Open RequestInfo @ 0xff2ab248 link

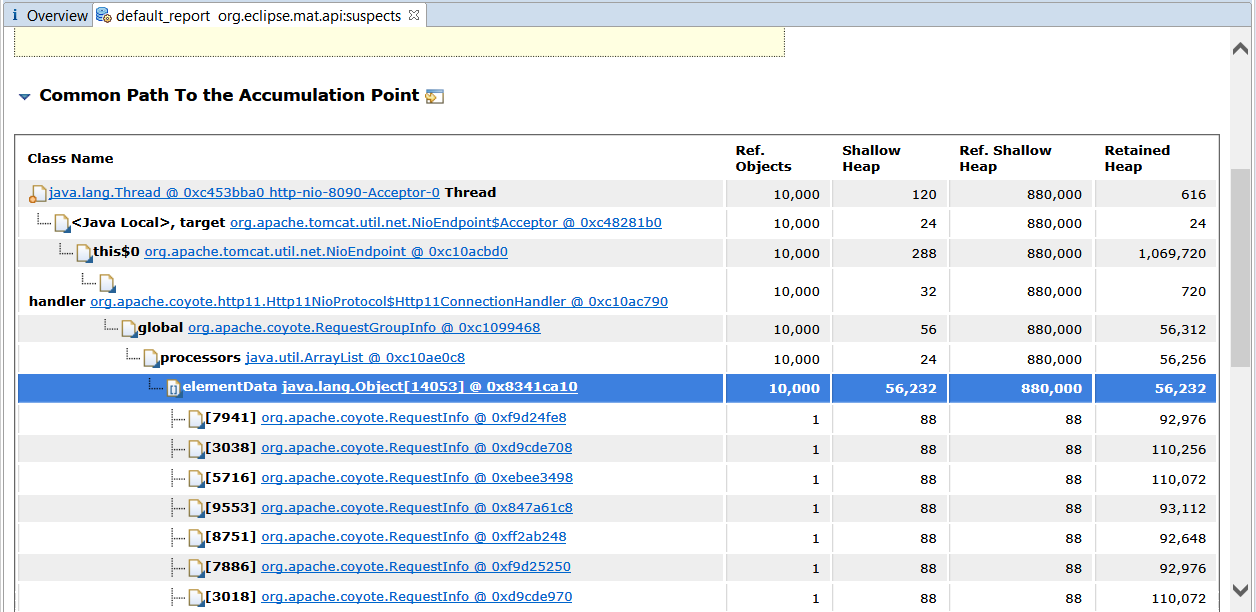pos(413,536)
